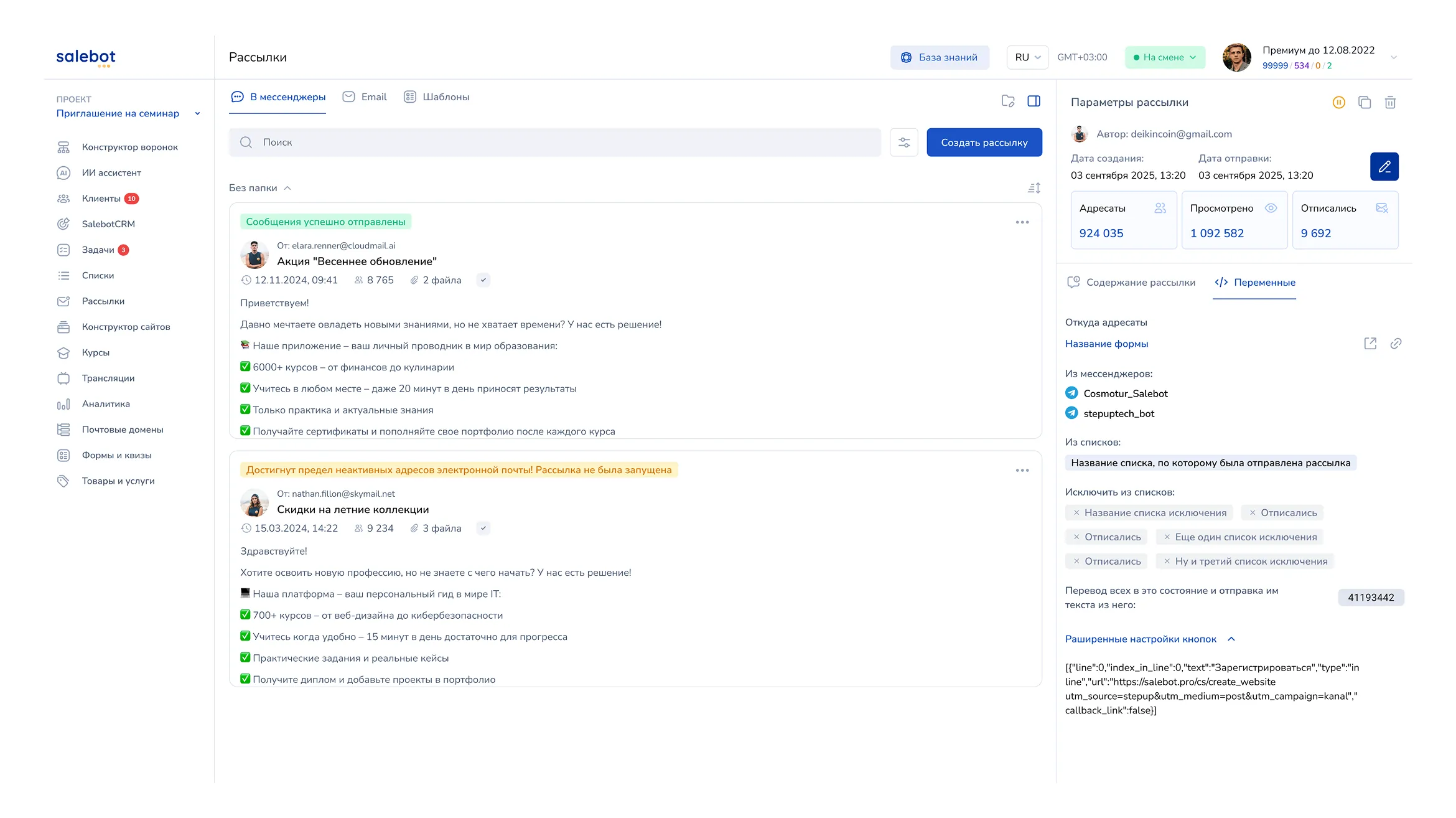1456x818 pixels.
Task: Click the sort order icon above the list
Action: [1034, 188]
